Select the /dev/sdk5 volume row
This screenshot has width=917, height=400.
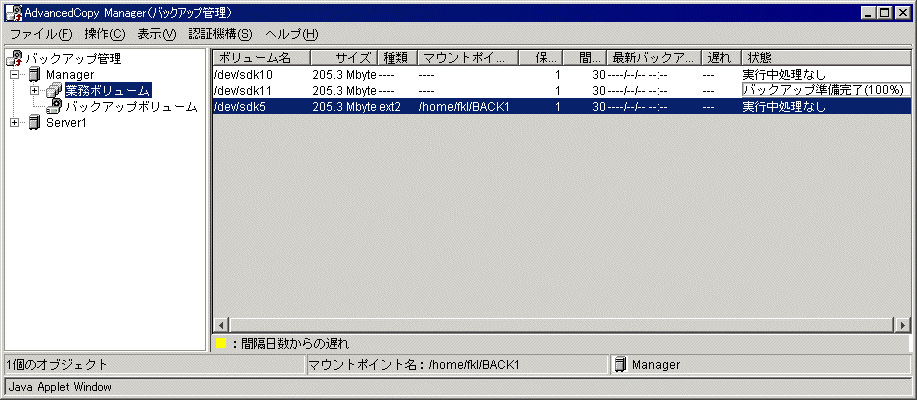tap(561, 106)
